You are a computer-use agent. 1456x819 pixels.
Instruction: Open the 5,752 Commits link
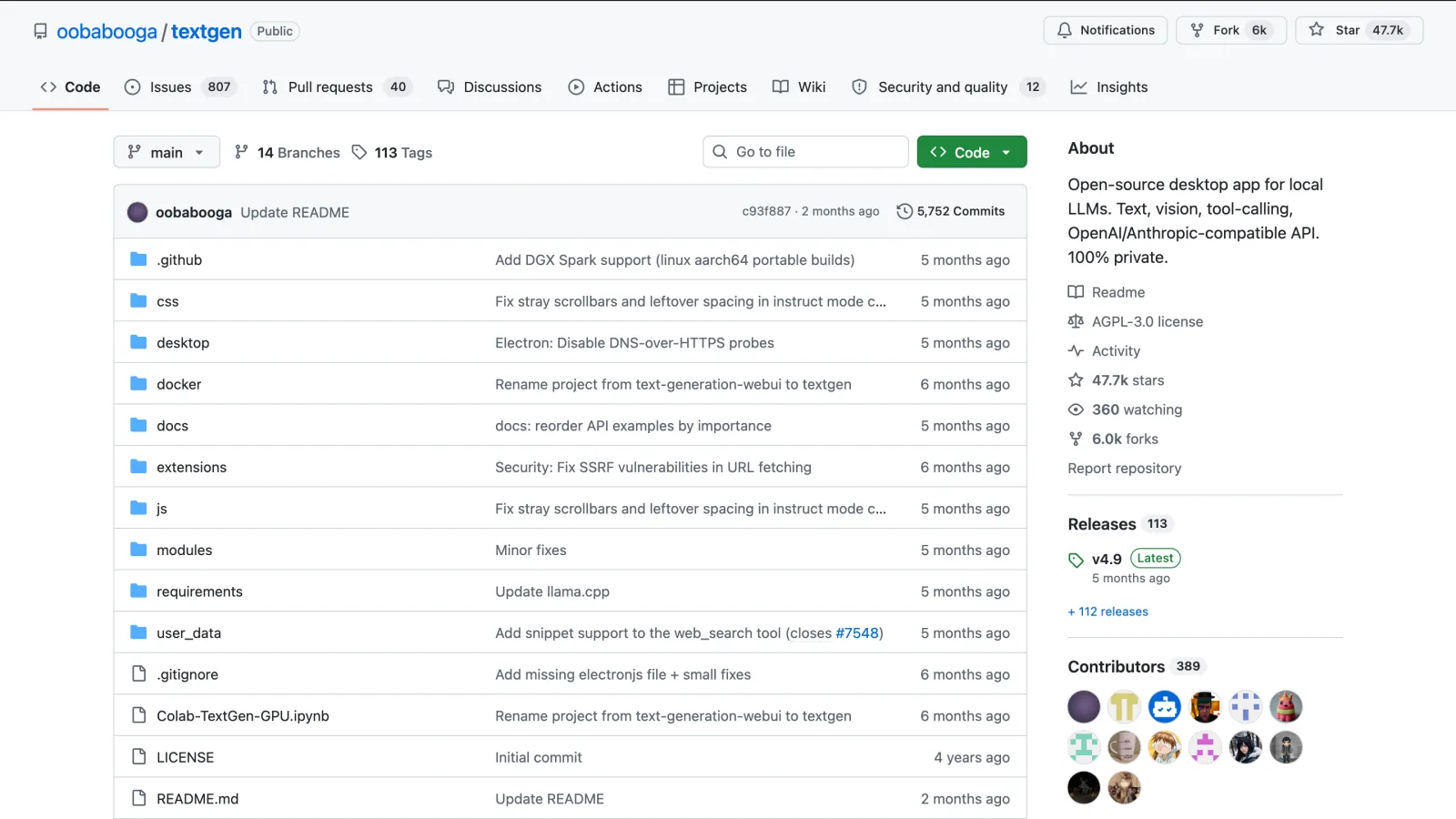tap(951, 211)
